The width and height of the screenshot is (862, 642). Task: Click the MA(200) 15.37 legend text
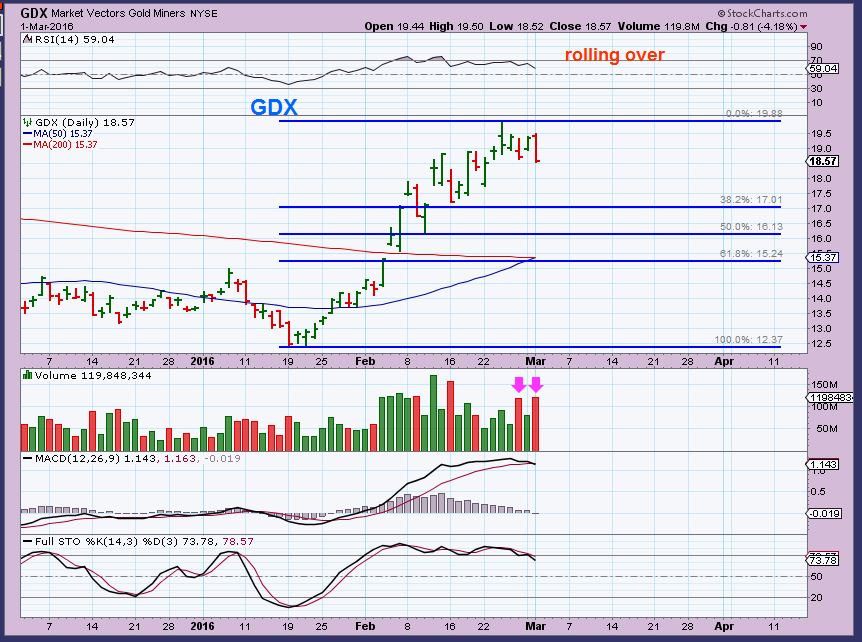pos(65,145)
